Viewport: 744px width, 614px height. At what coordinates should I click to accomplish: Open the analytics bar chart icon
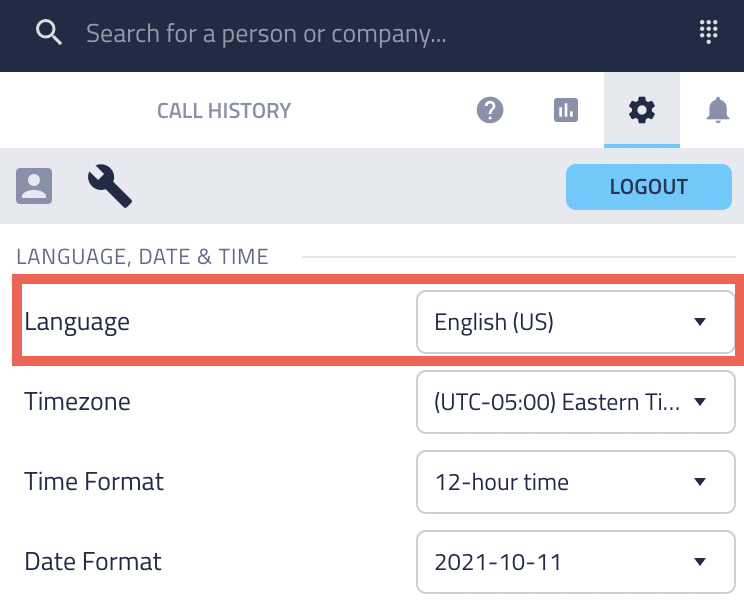point(566,110)
